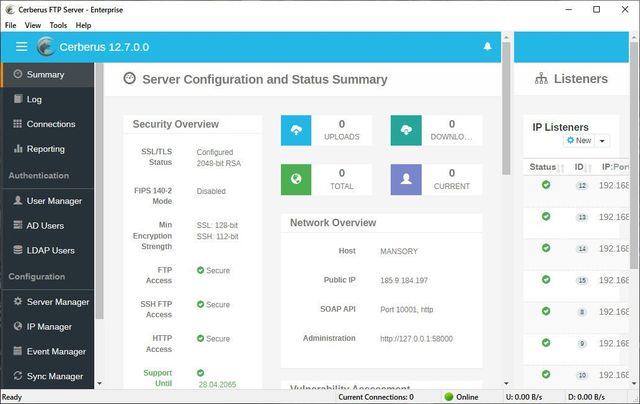This screenshot has width=640, height=404.
Task: Click the green Total globe tile
Action: pos(296,180)
